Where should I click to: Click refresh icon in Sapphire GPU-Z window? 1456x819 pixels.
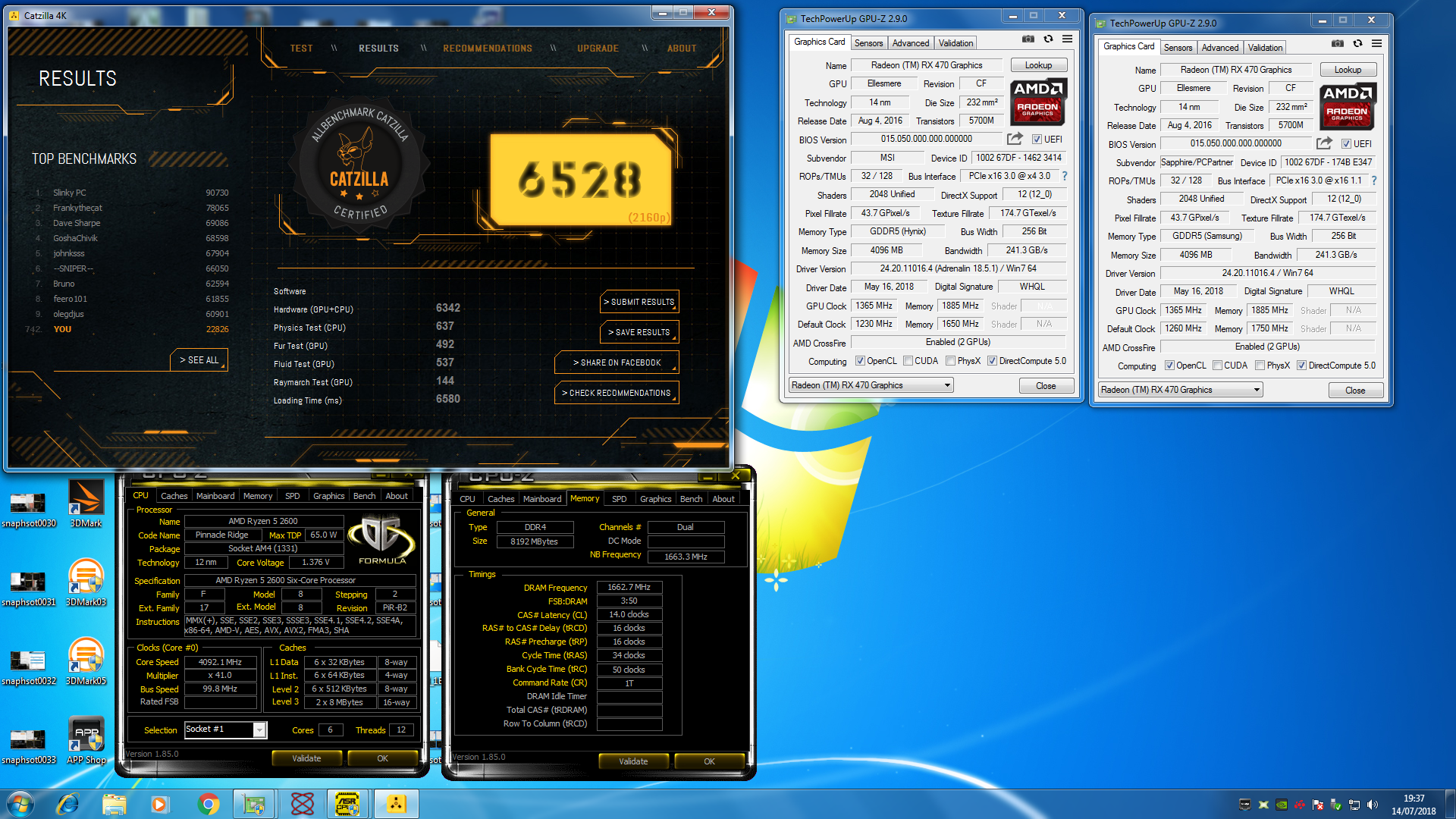(x=1357, y=44)
